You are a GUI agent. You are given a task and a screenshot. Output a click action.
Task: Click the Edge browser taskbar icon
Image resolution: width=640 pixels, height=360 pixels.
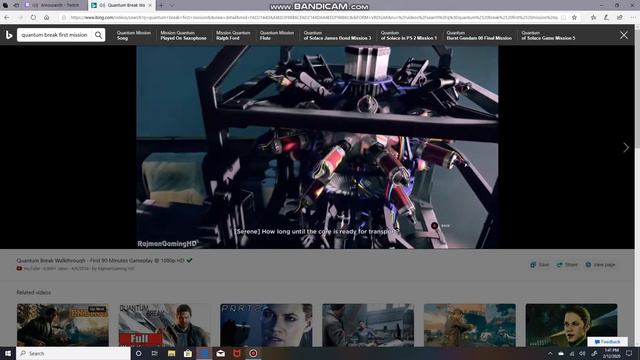click(204, 353)
